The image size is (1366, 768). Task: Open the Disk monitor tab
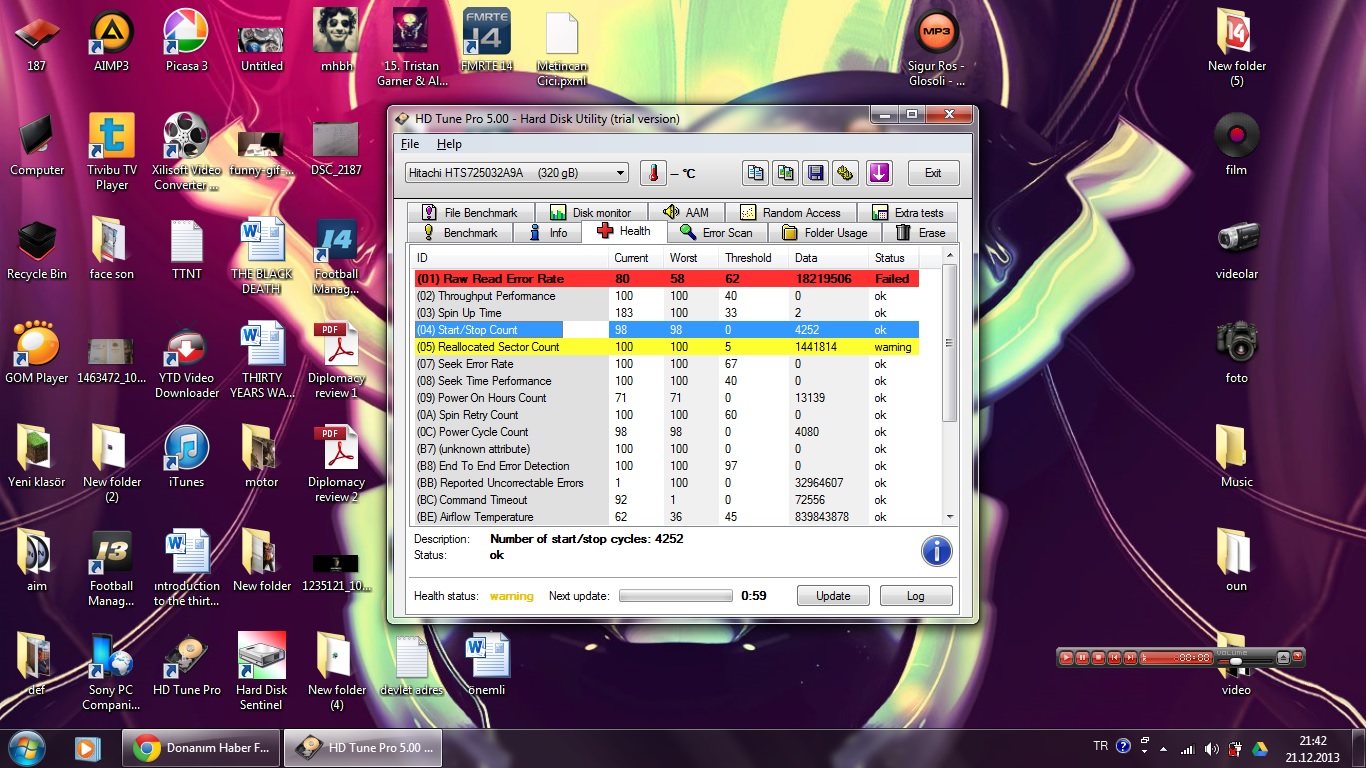tap(591, 212)
